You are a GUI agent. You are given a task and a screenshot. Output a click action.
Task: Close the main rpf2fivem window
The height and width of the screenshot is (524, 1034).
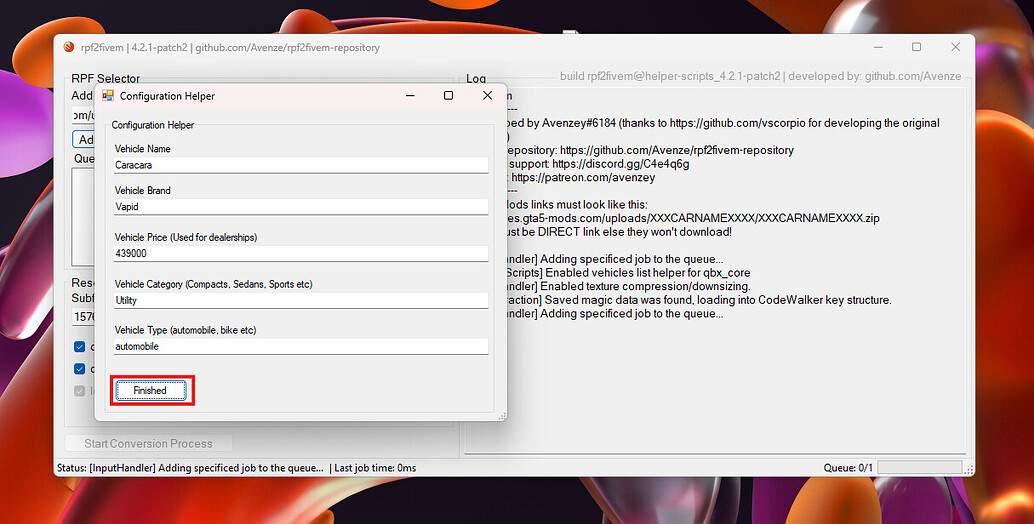955,47
